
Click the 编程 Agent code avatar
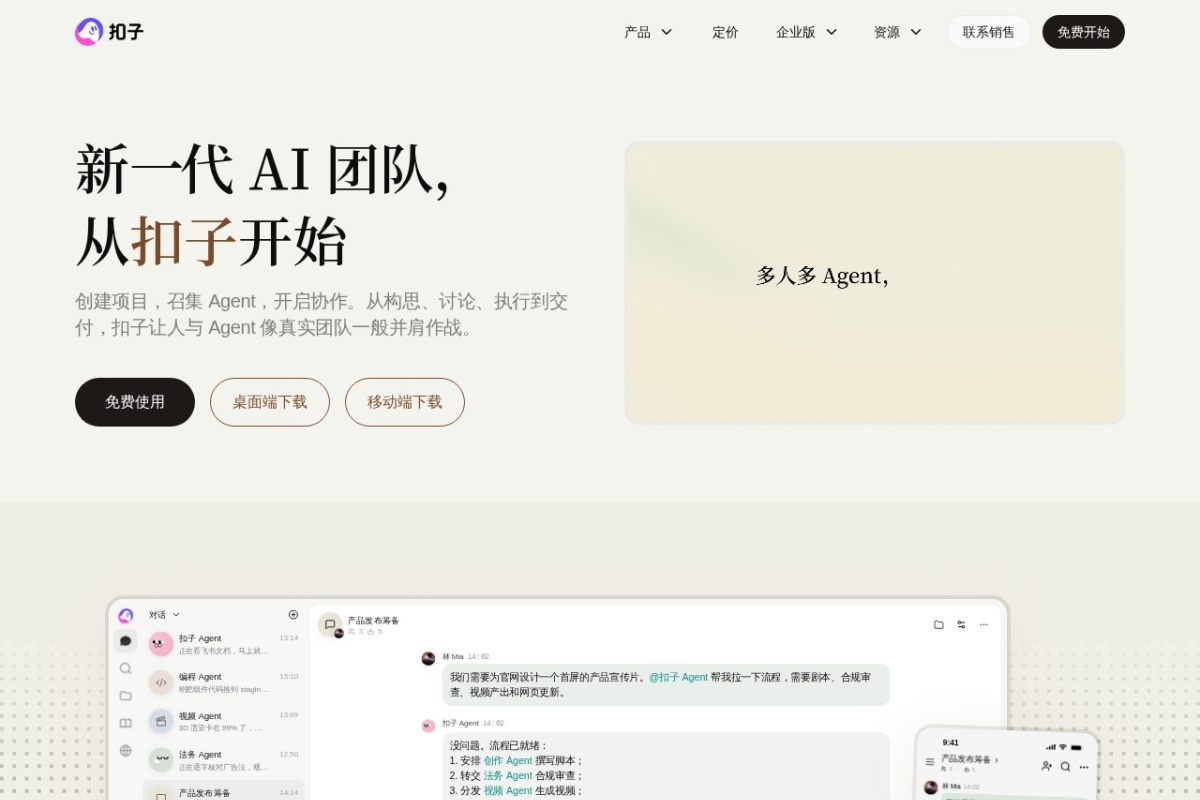[161, 682]
